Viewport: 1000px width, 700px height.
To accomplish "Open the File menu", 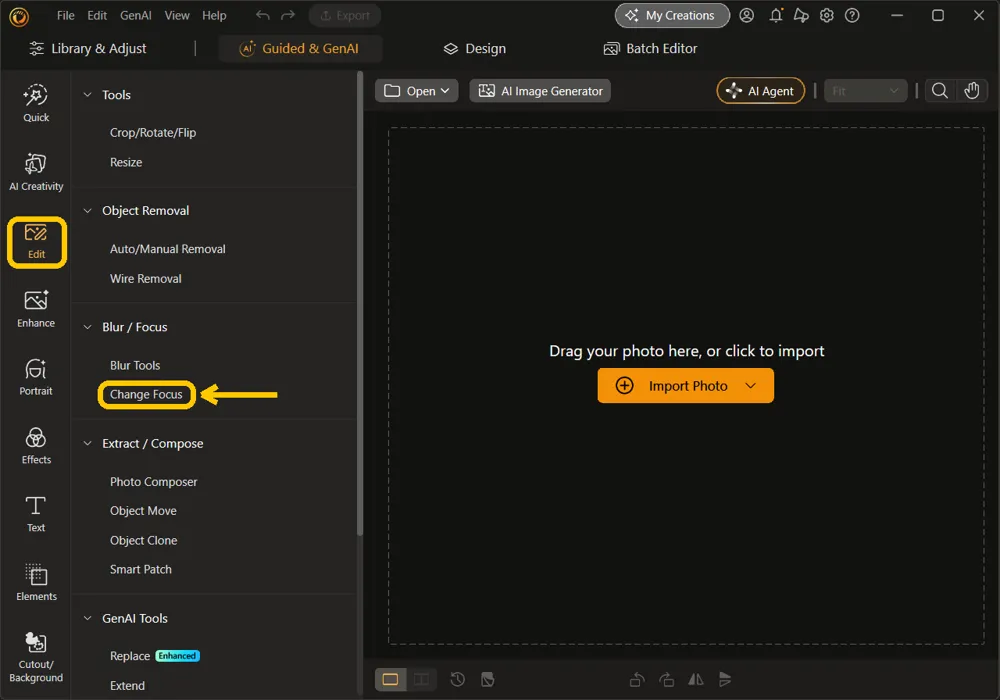I will coord(66,15).
